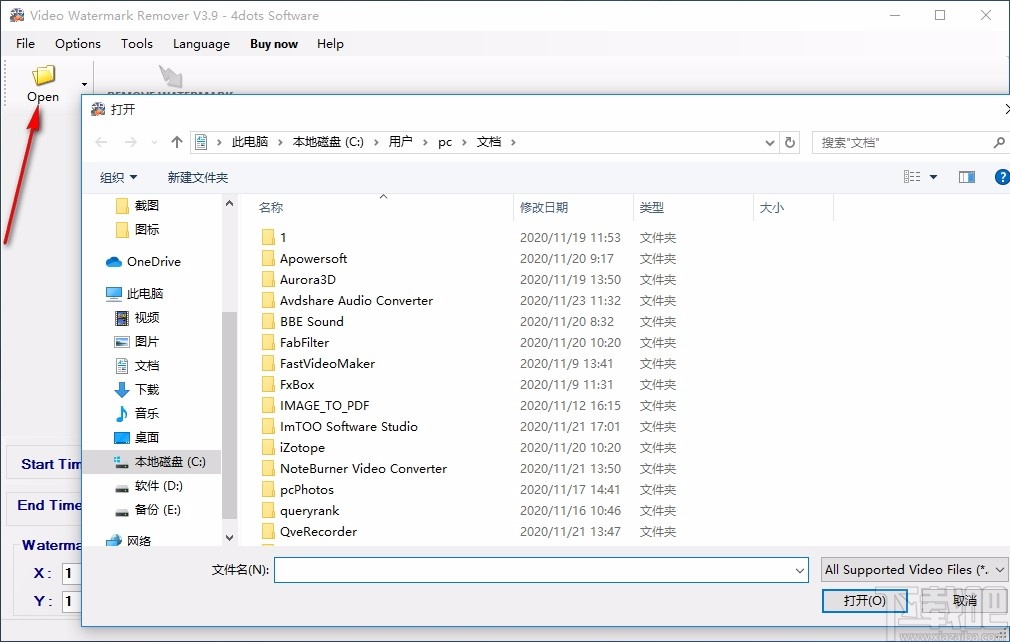Image resolution: width=1010 pixels, height=642 pixels.
Task: Click inside the file name input field
Action: (x=540, y=569)
